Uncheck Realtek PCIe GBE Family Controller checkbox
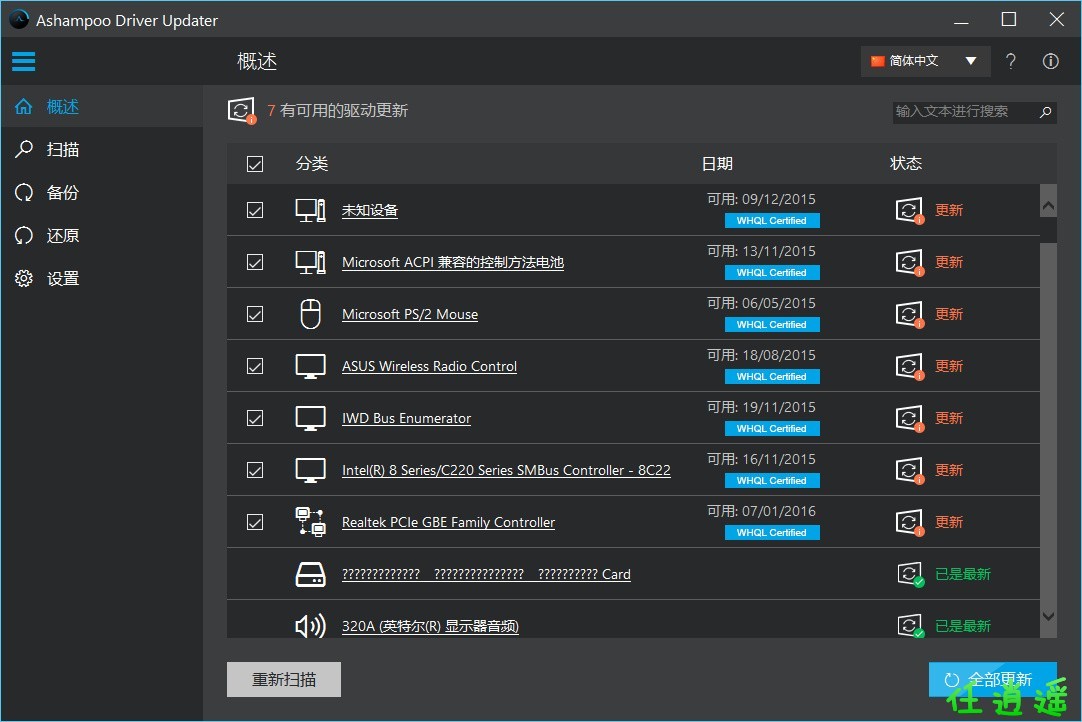Screen dimensions: 1082x722 click(255, 522)
